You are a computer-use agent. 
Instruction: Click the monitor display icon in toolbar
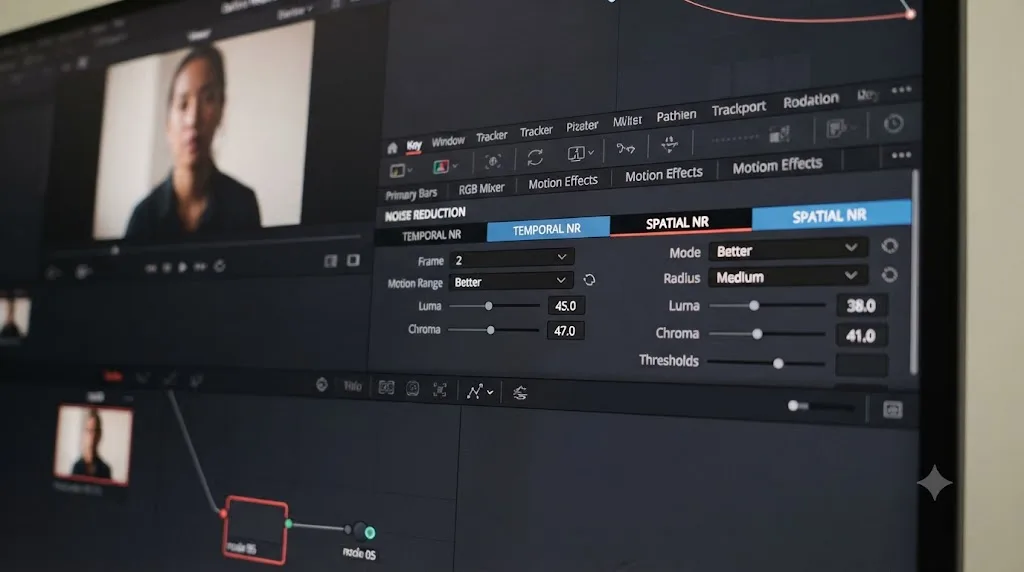coord(575,153)
